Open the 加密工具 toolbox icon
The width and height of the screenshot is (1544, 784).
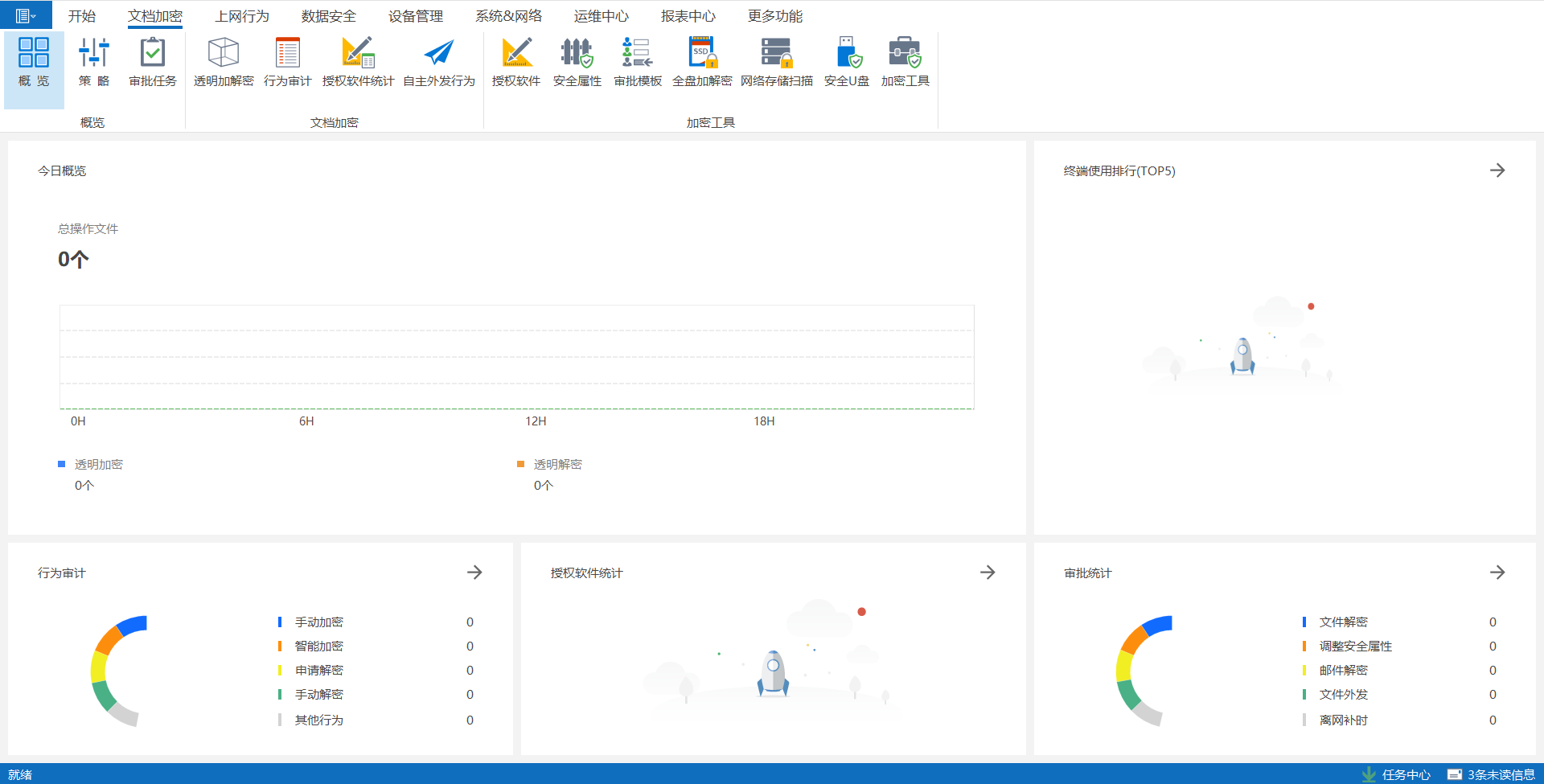point(905,53)
